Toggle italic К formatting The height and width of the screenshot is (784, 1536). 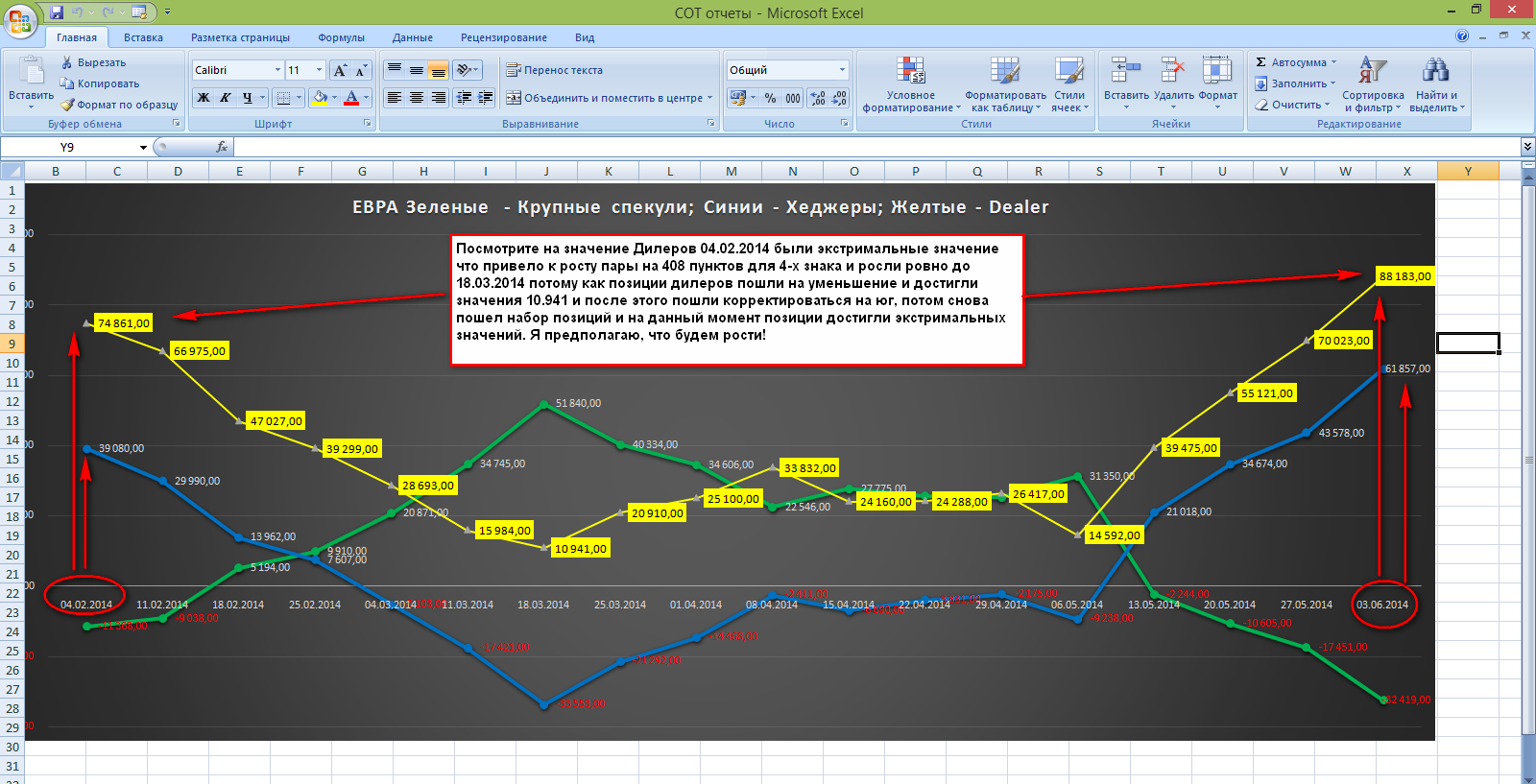pos(225,98)
